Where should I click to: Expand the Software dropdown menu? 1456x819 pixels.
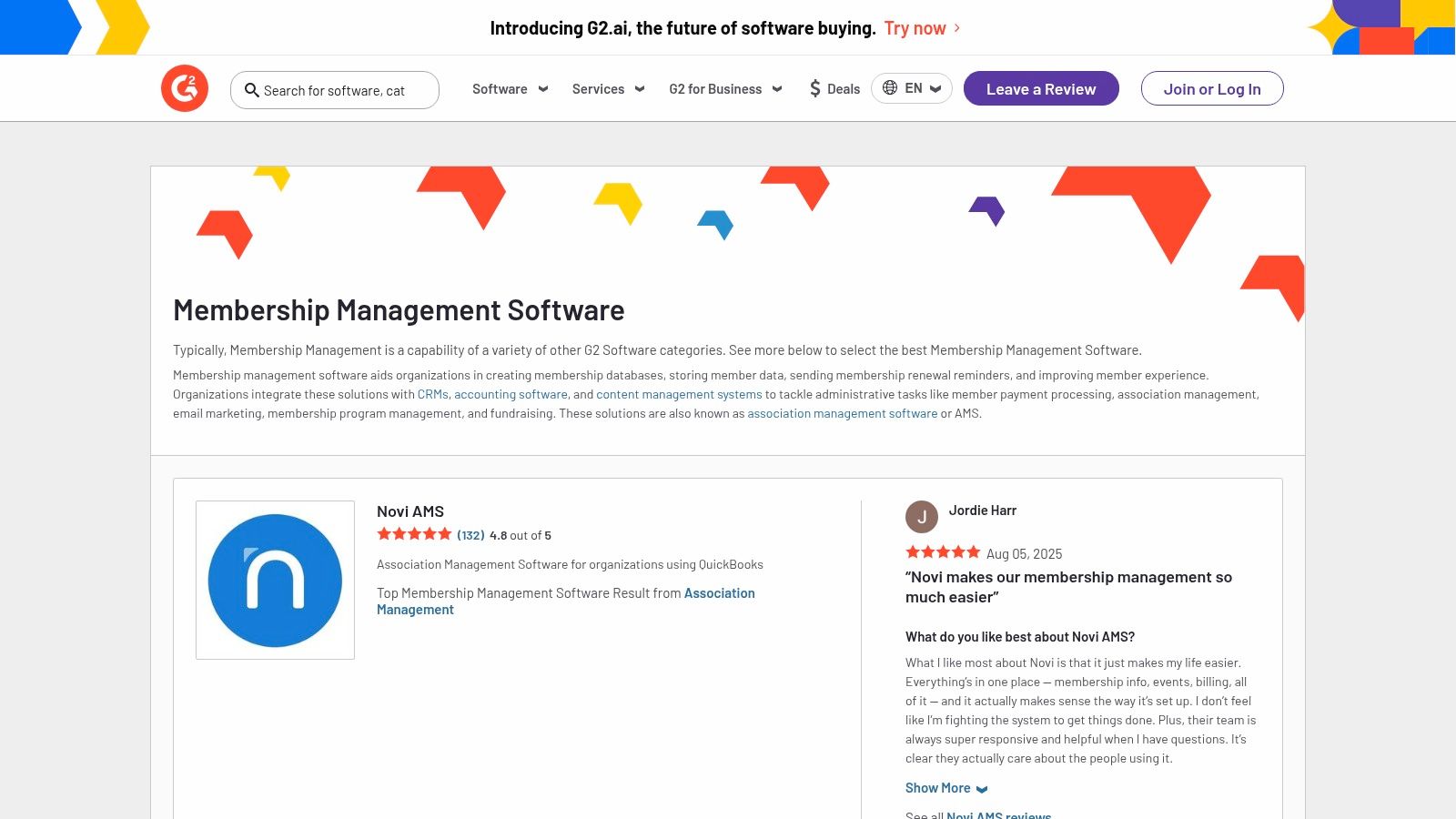pos(510,89)
